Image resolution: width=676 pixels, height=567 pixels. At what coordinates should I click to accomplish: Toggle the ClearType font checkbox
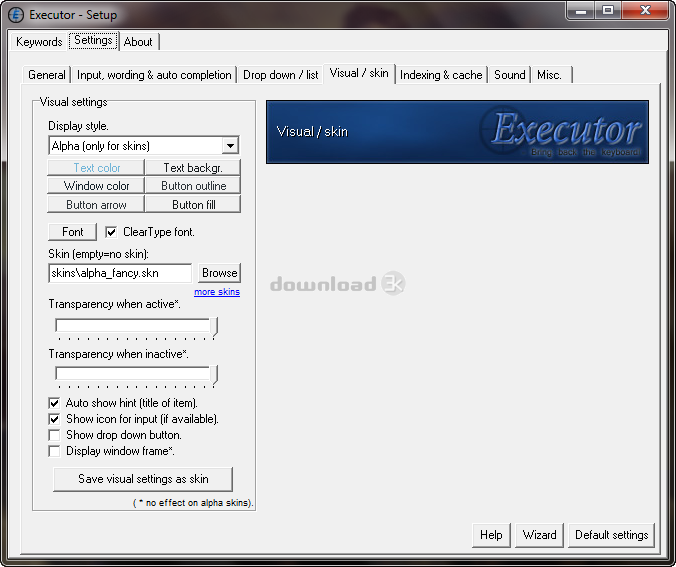pyautogui.click(x=111, y=232)
